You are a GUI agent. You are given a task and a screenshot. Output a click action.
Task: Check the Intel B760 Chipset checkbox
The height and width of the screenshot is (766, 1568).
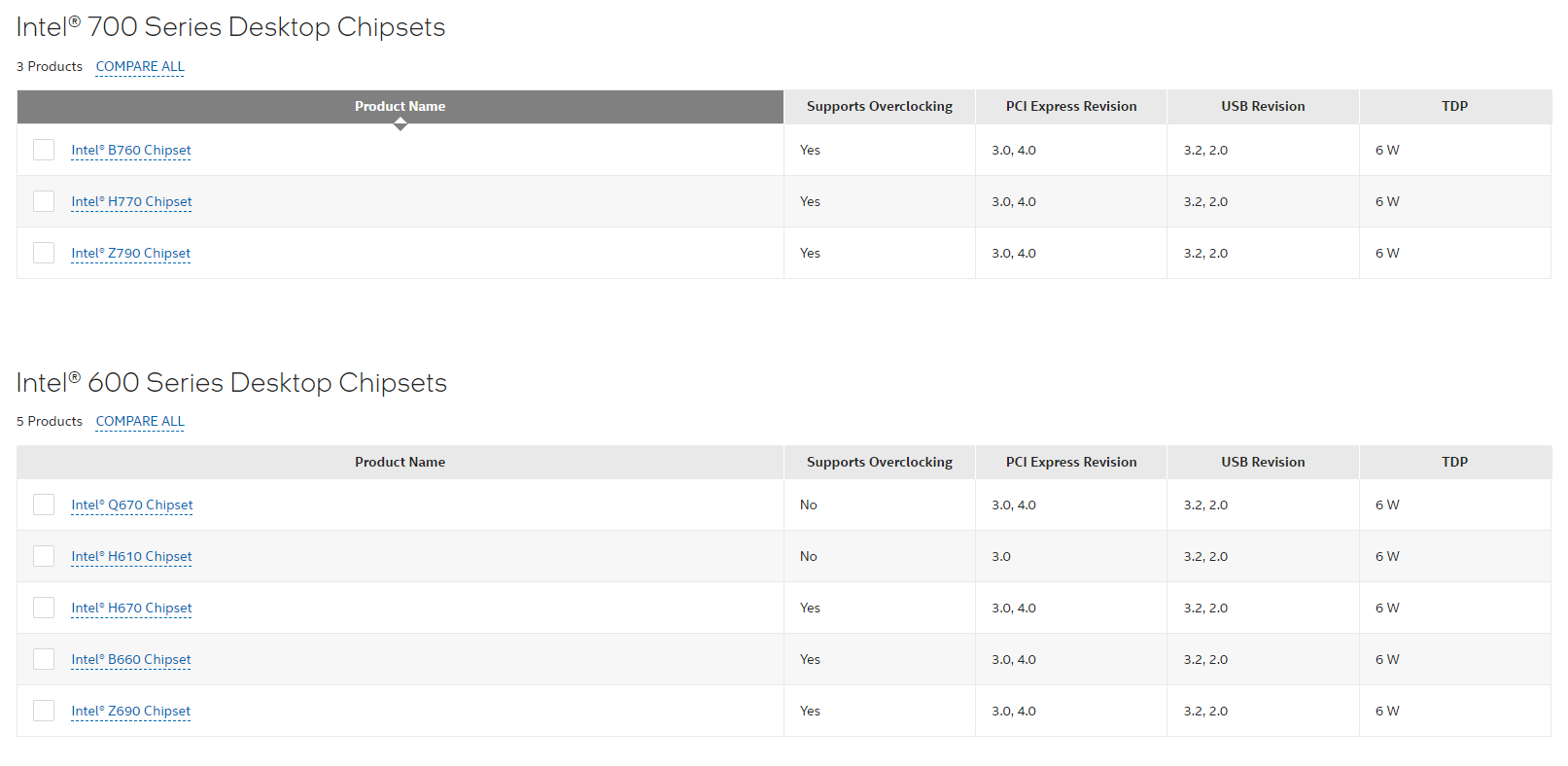tap(44, 150)
